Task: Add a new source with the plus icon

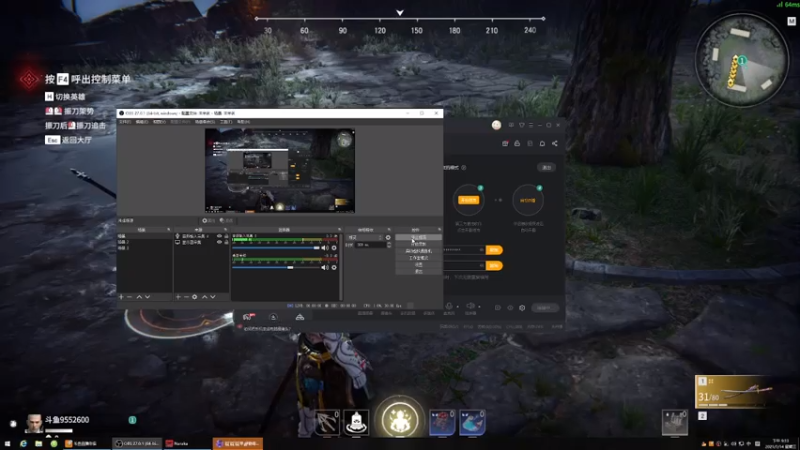Action: 178,296
